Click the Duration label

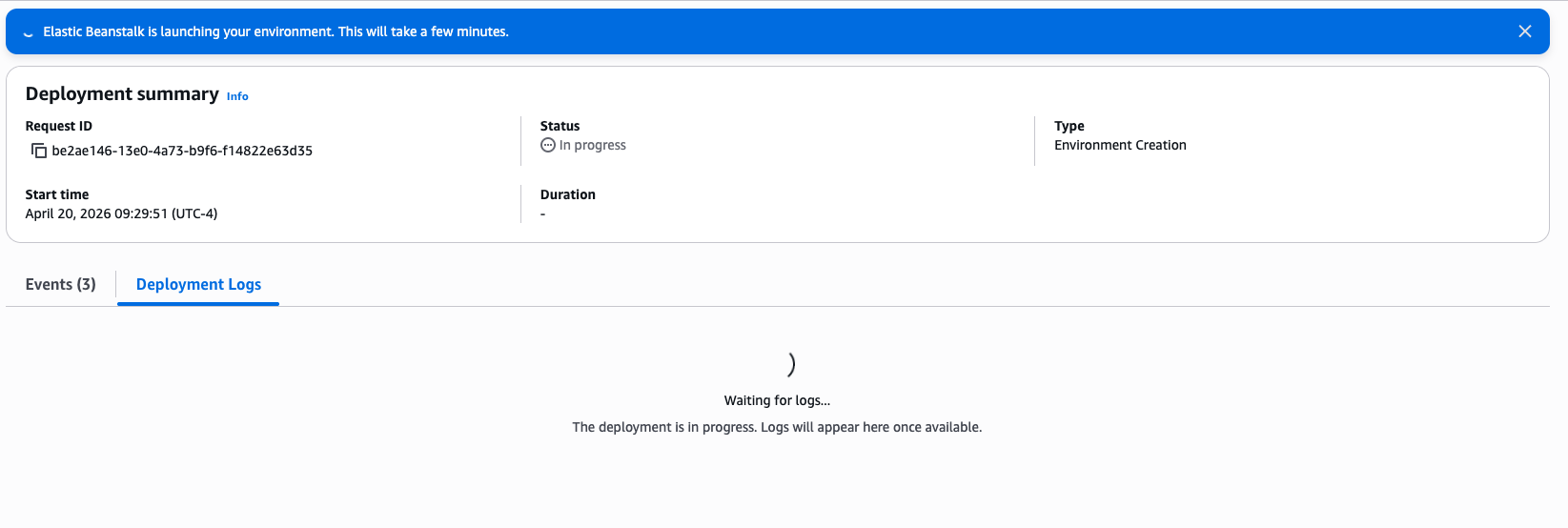coord(568,194)
